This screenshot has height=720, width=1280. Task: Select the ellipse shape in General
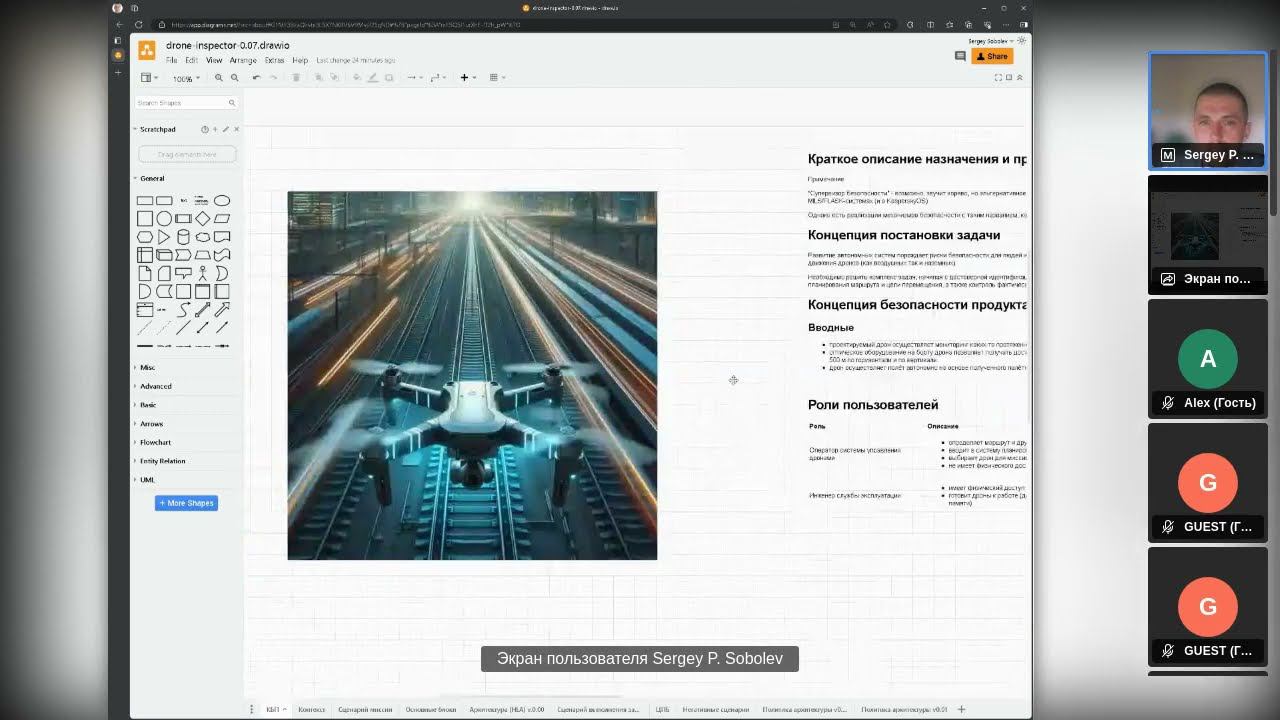pyautogui.click(x=222, y=200)
